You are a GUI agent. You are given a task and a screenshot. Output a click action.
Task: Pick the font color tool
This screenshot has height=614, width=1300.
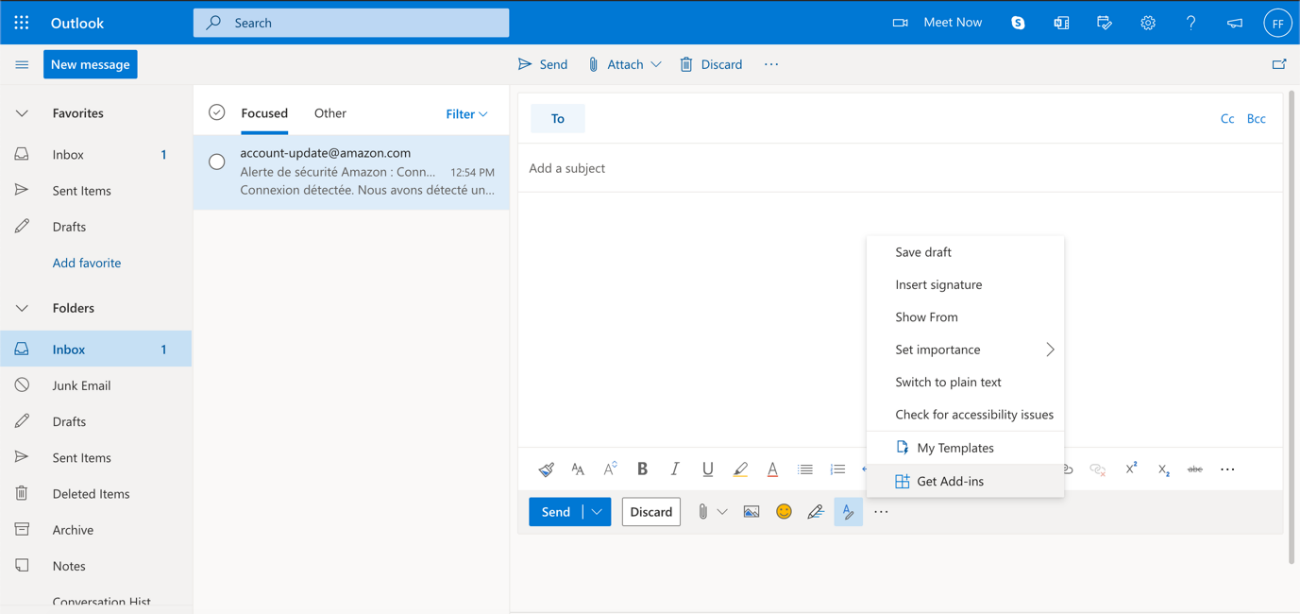772,469
